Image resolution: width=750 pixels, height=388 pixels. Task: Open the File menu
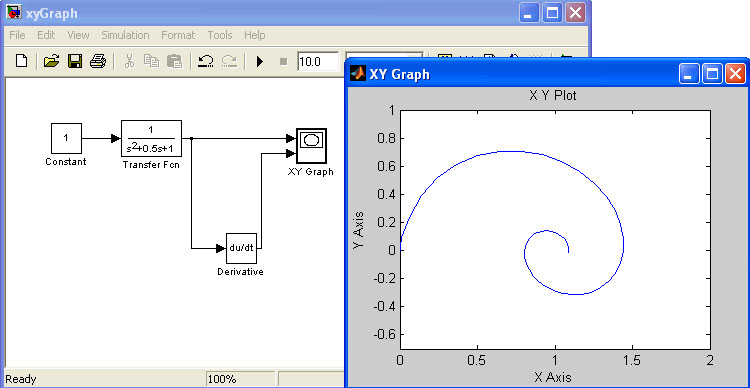click(17, 35)
